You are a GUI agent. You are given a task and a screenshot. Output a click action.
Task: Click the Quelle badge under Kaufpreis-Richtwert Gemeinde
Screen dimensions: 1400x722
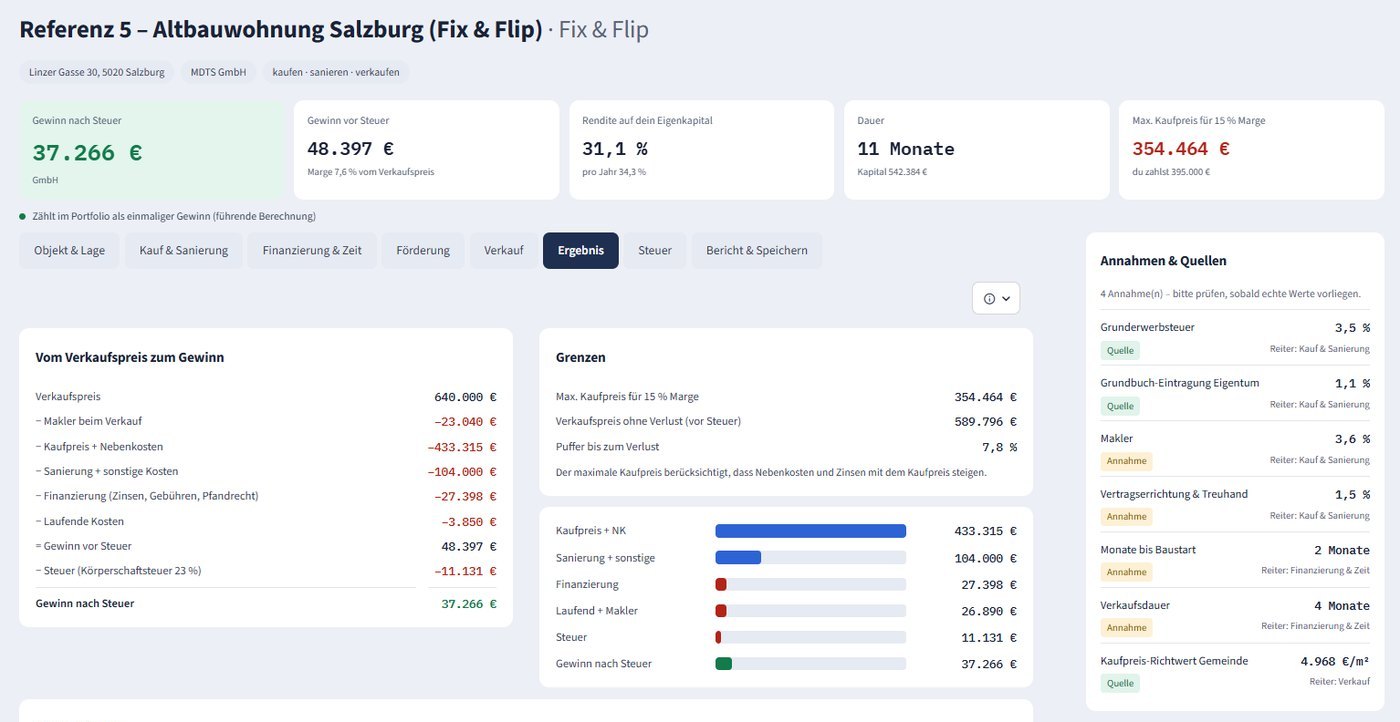coord(1120,684)
